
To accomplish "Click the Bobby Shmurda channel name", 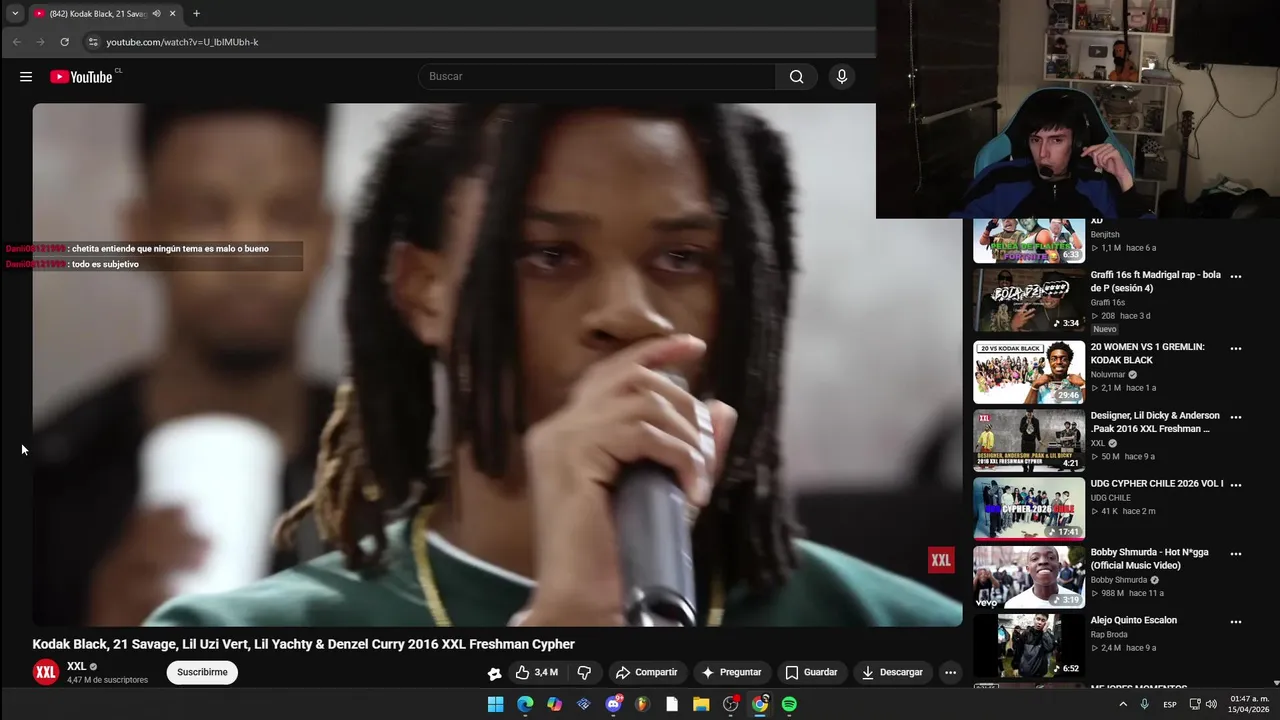I will [x=1119, y=580].
